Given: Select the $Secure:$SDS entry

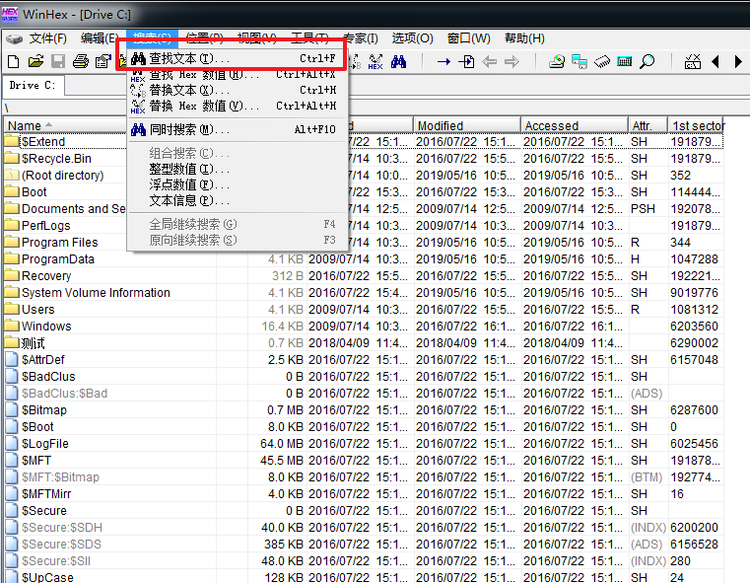Looking at the screenshot, I should tap(61, 544).
